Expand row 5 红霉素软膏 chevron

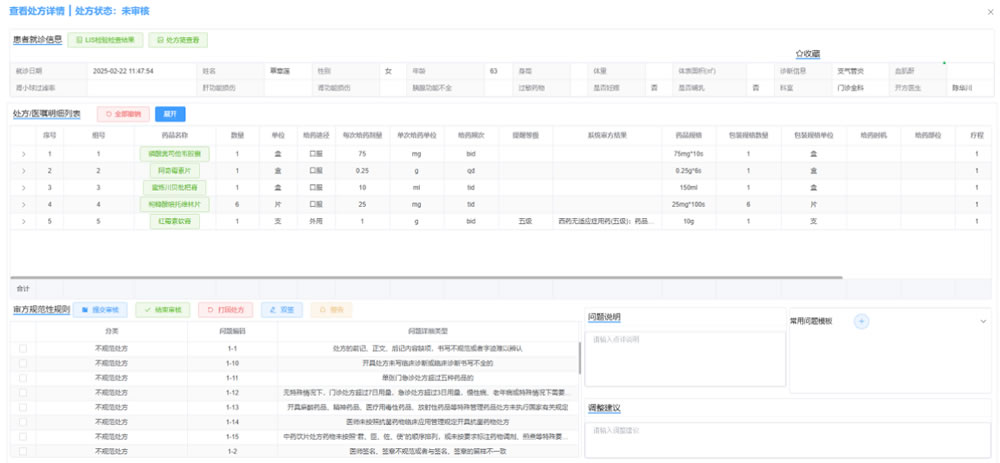pyautogui.click(x=23, y=221)
